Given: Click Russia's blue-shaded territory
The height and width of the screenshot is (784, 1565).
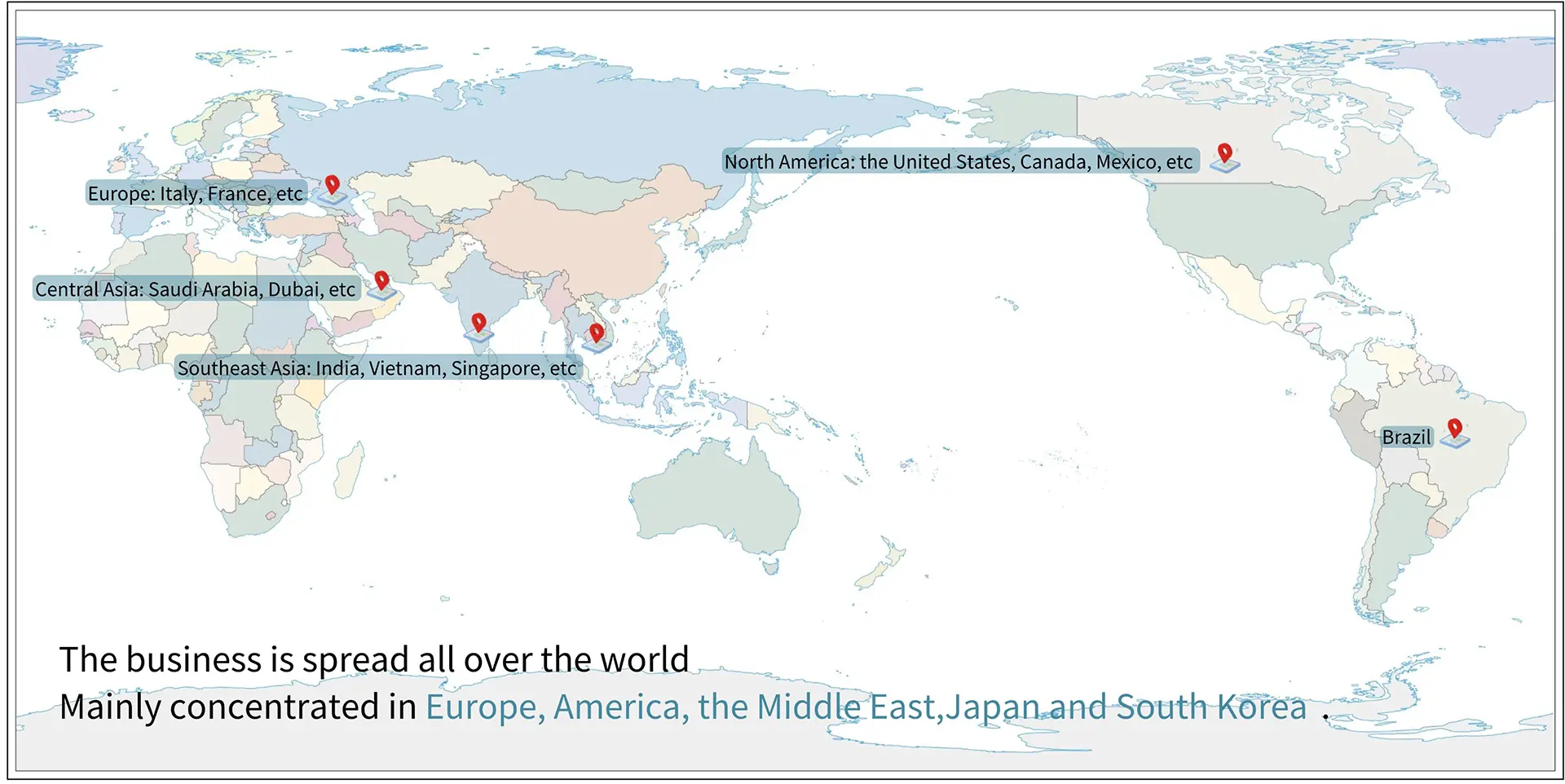Looking at the screenshot, I should tap(571, 122).
